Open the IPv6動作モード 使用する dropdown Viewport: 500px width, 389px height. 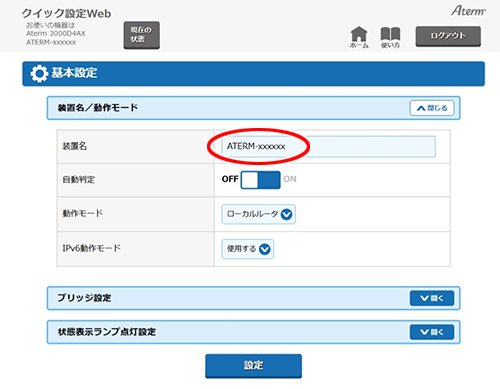(248, 249)
